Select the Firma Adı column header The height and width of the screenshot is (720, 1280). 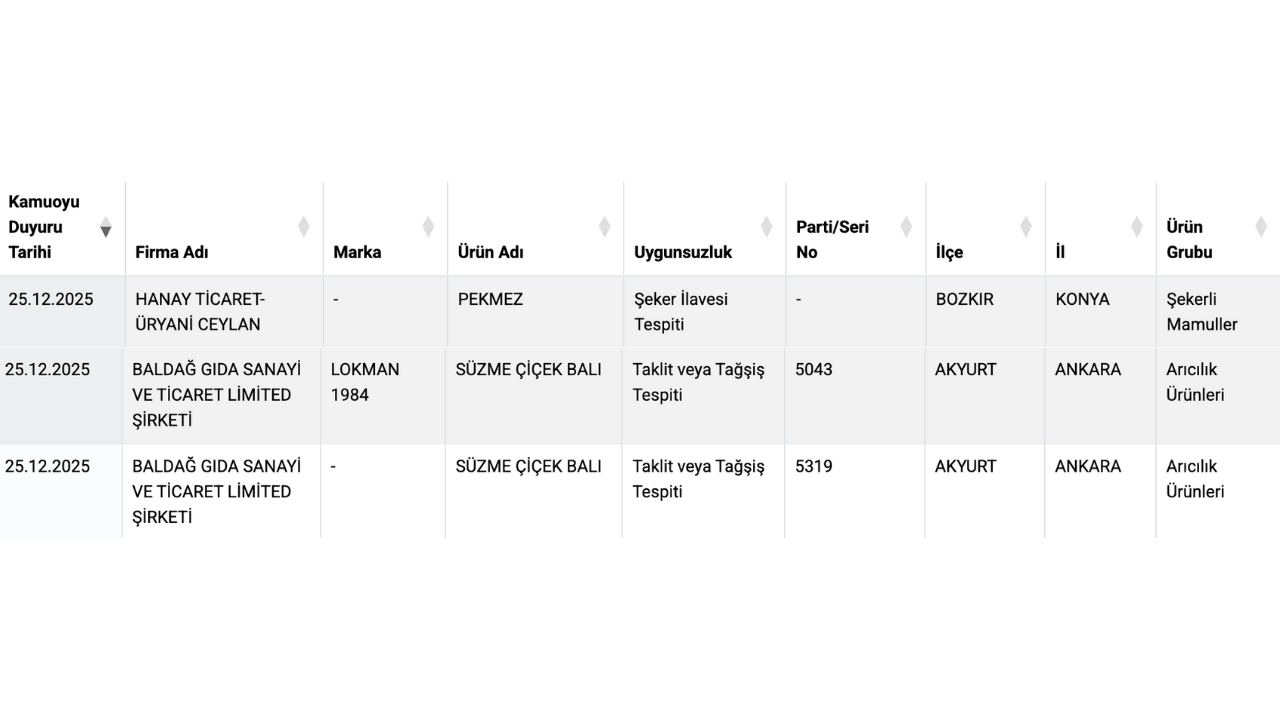[x=172, y=252]
